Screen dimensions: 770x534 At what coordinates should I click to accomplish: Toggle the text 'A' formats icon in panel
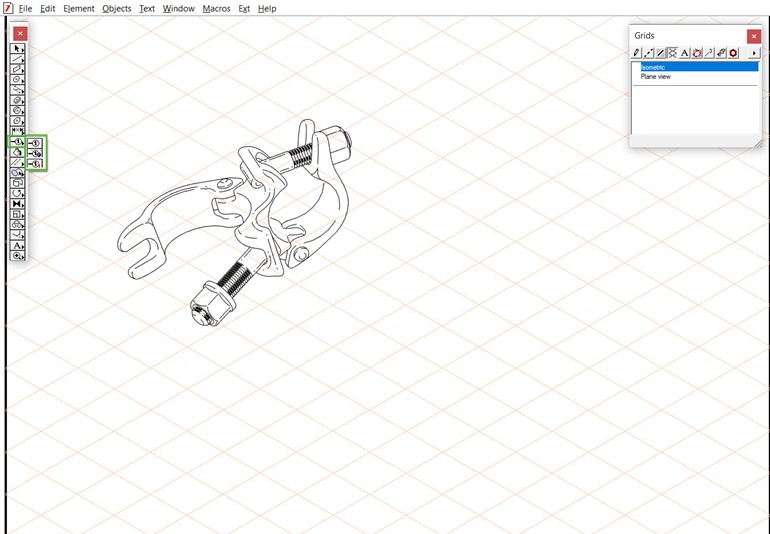685,53
